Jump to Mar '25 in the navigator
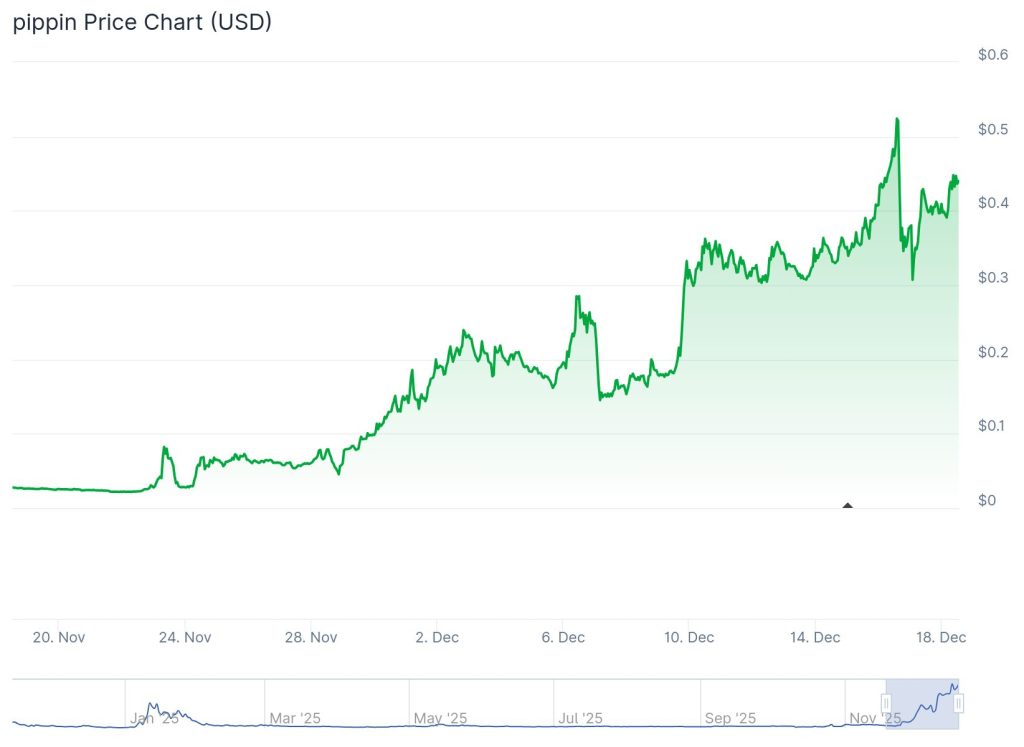The image size is (1024, 747). pos(296,718)
